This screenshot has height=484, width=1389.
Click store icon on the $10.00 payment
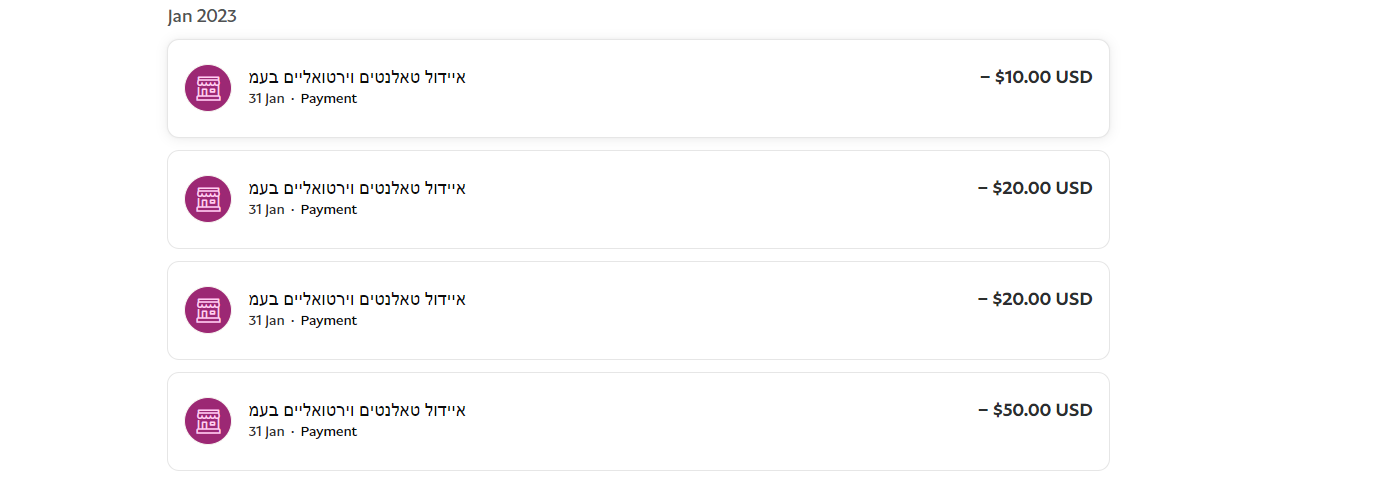[x=208, y=88]
